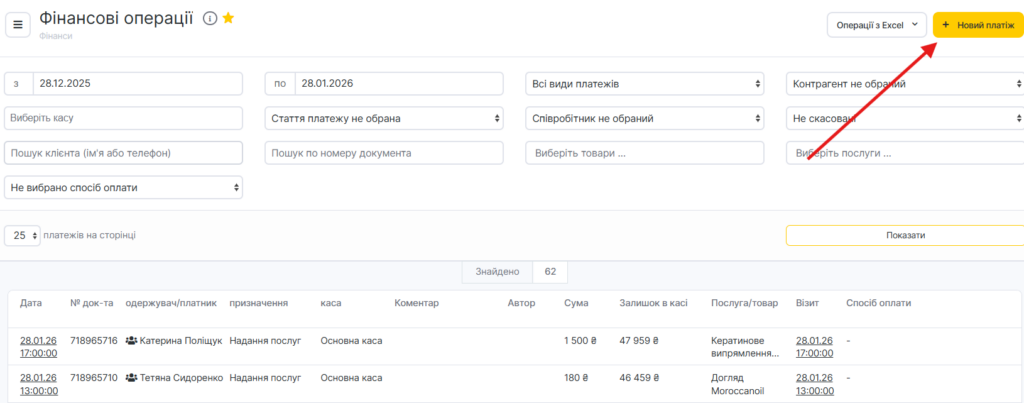The height and width of the screenshot is (403, 1024).
Task: Click the info icon beside the page title
Action: (210, 18)
